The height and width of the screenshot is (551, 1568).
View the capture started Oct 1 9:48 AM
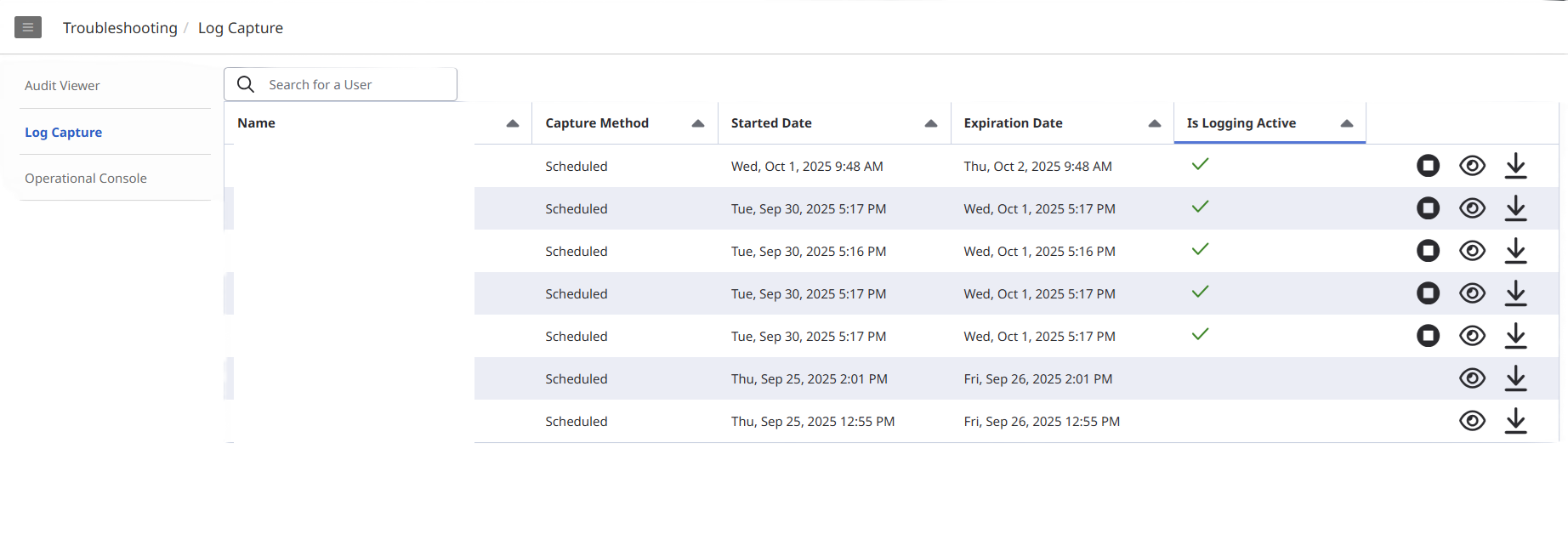(1472, 166)
